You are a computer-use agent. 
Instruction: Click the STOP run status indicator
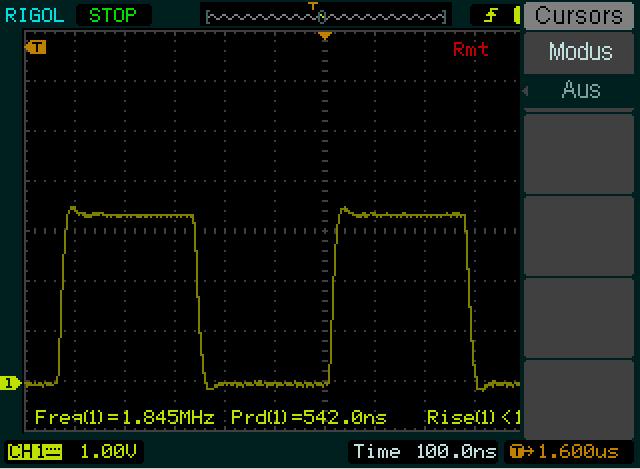click(x=113, y=16)
